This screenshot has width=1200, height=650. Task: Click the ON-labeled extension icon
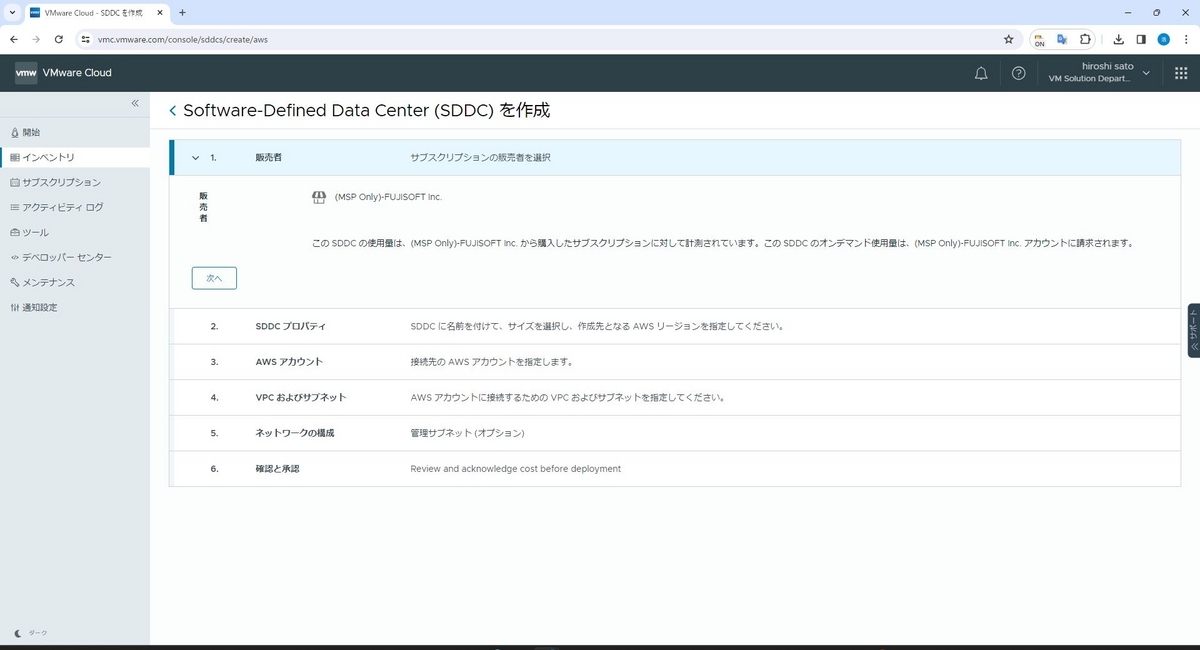(1040, 39)
